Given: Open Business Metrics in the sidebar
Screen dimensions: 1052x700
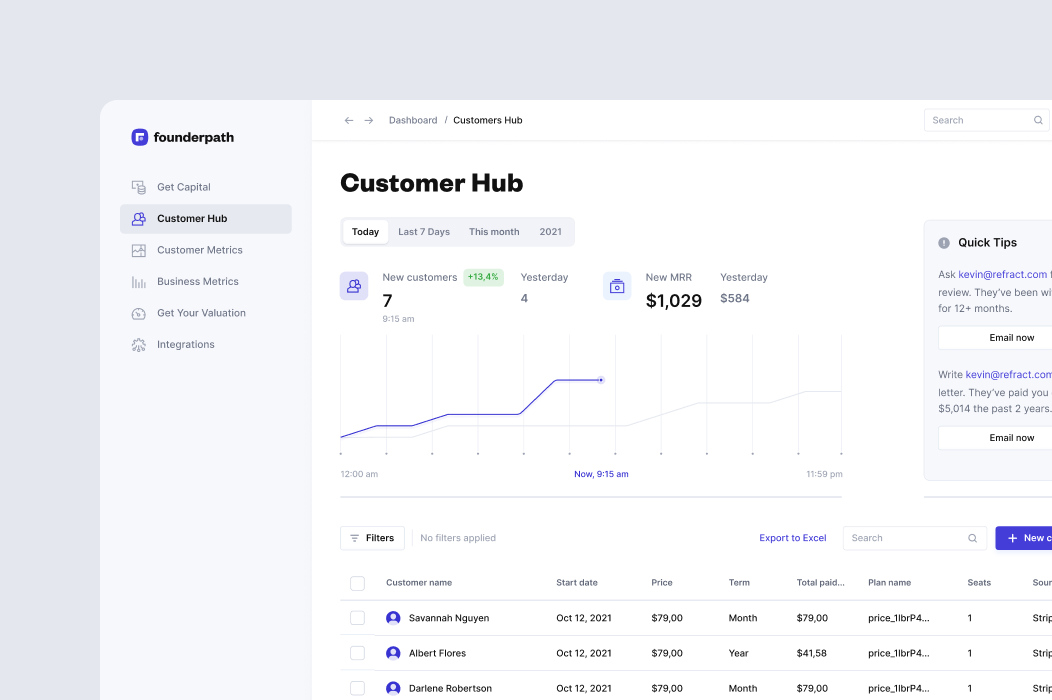Looking at the screenshot, I should click(x=206, y=282).
